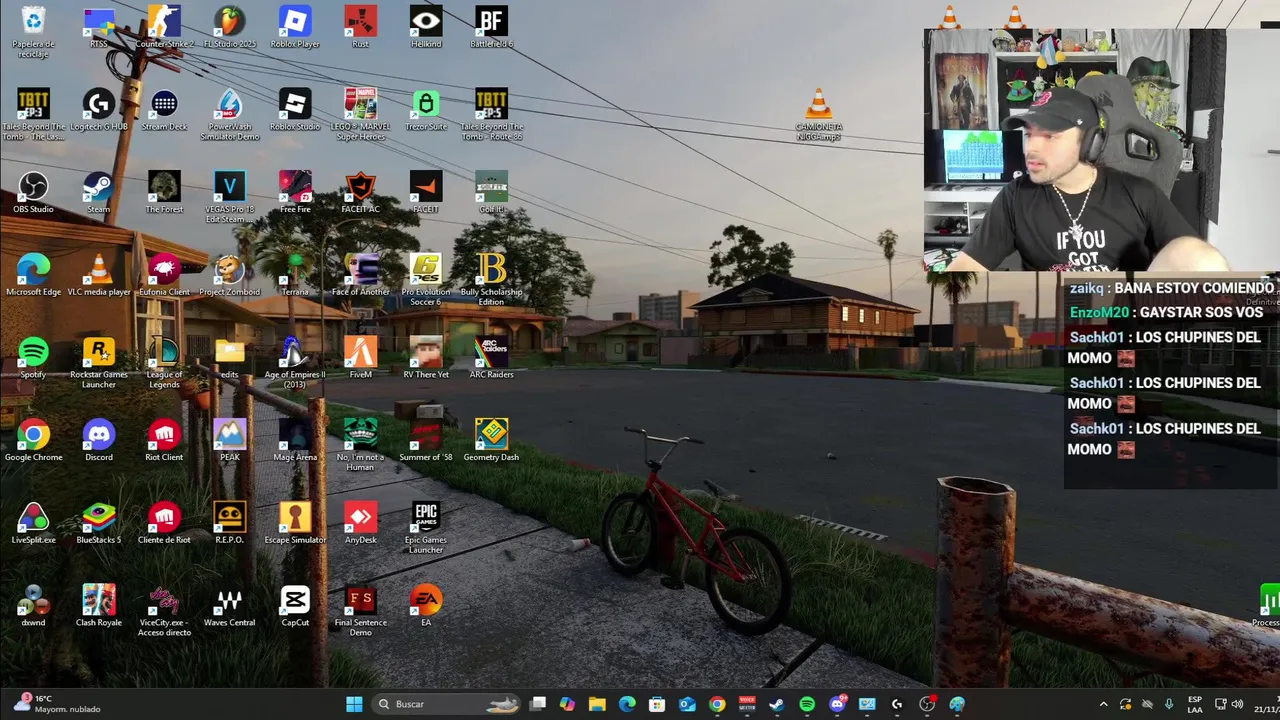Open LEGO MARVEL Super Heroes icon

[360, 116]
